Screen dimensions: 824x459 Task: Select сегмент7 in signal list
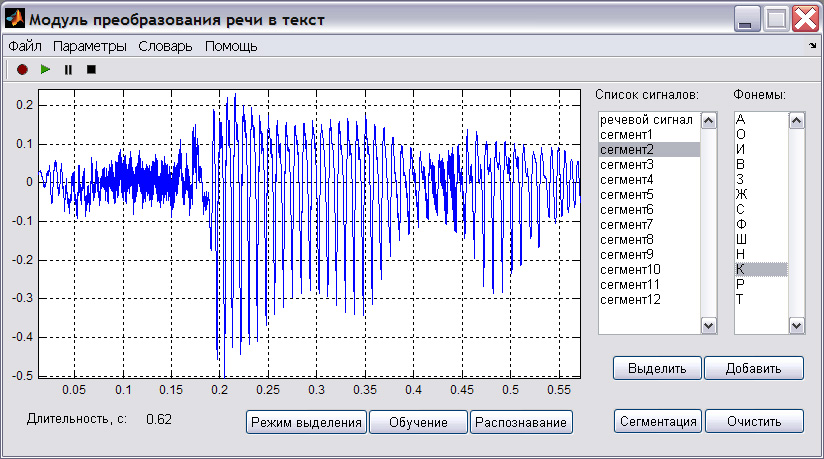[650, 225]
